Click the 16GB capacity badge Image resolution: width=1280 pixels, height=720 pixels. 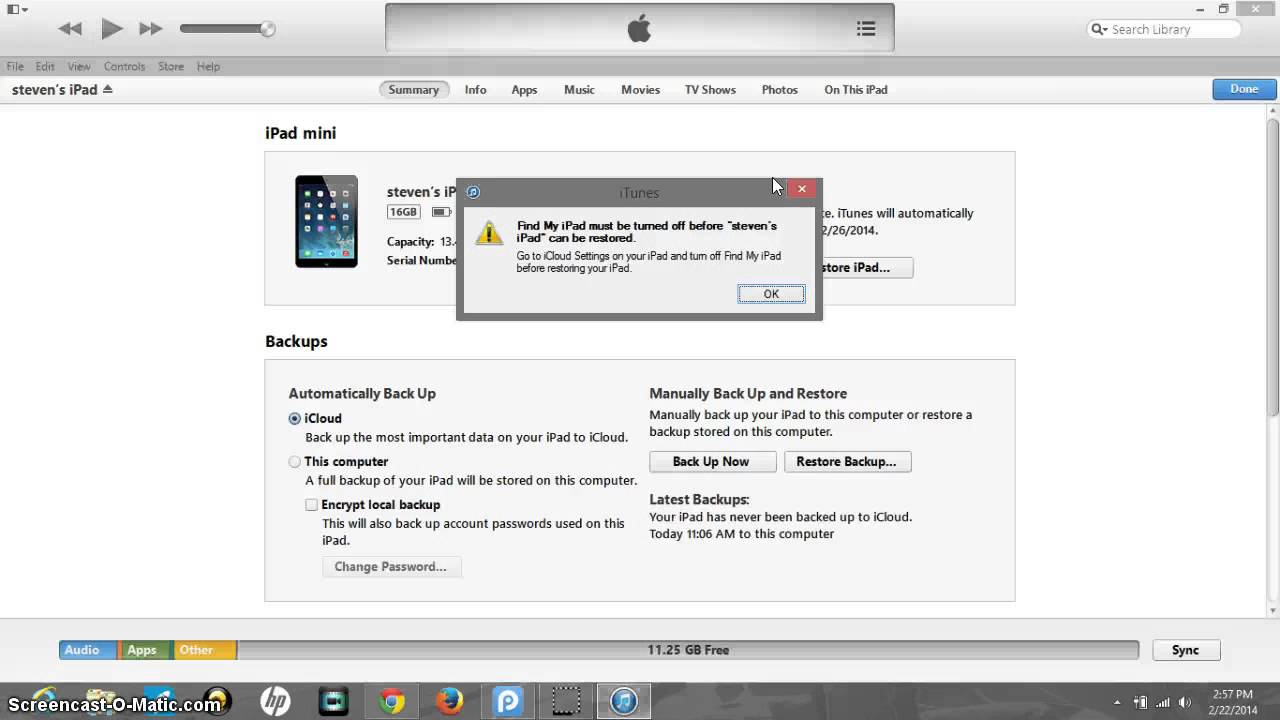404,212
